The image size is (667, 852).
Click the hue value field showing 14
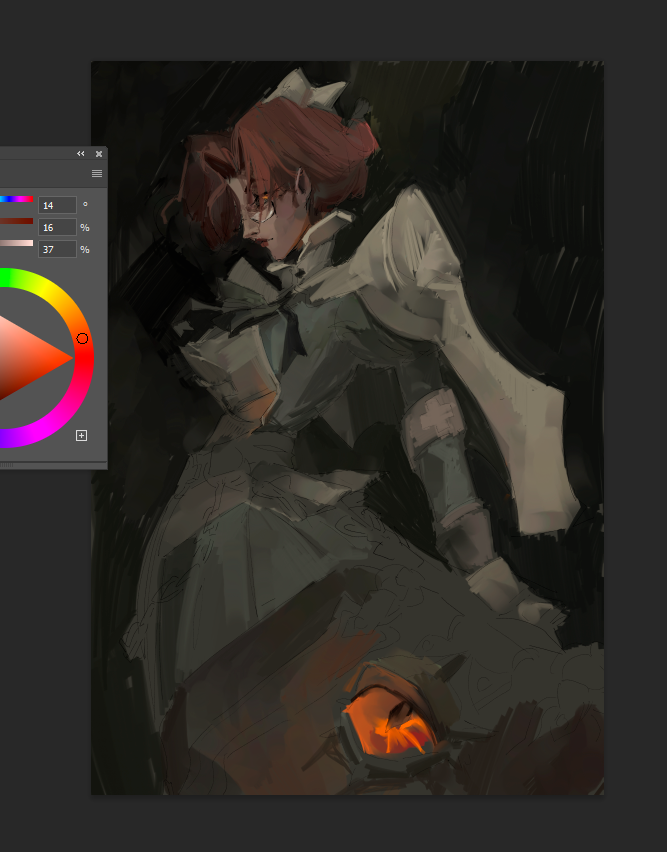57,205
